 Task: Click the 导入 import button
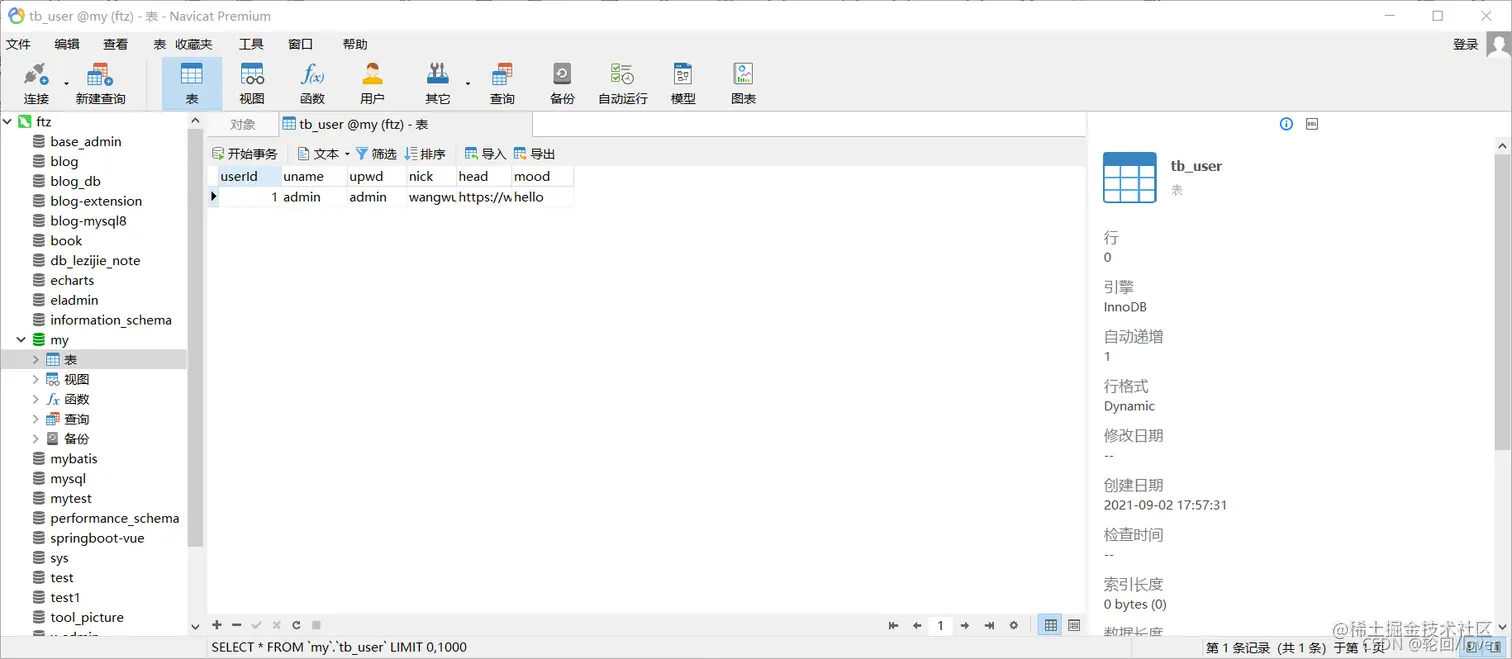[x=486, y=154]
